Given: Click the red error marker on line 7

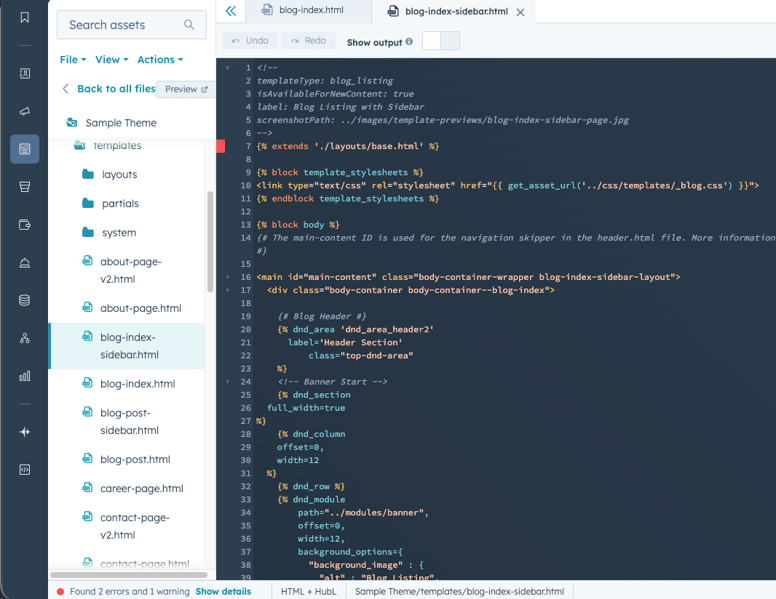Looking at the screenshot, I should [221, 146].
